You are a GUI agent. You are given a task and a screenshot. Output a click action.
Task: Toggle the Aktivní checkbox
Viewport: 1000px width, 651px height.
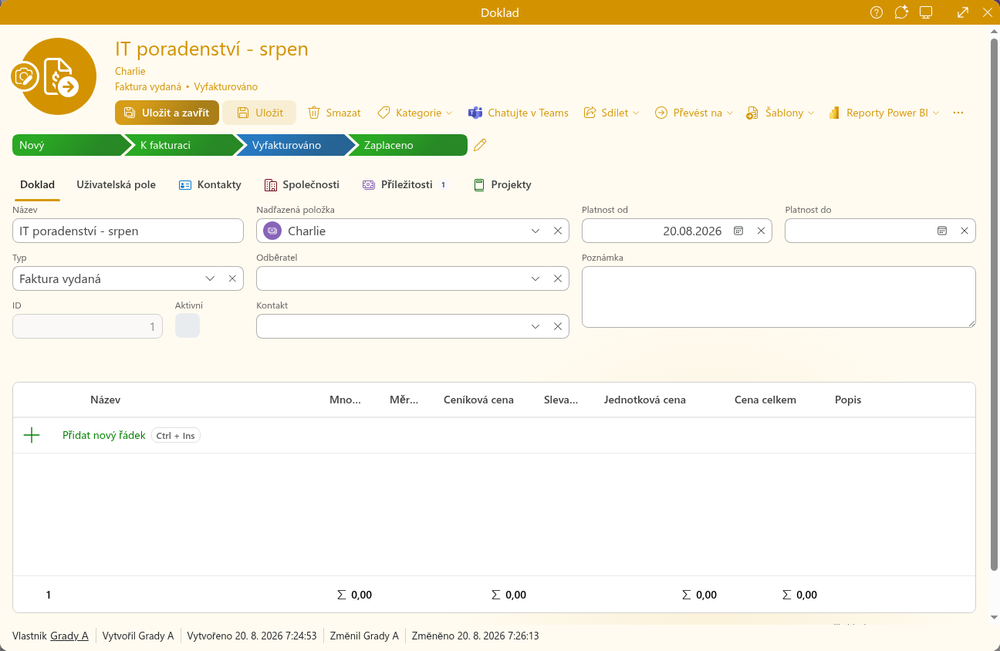click(188, 326)
